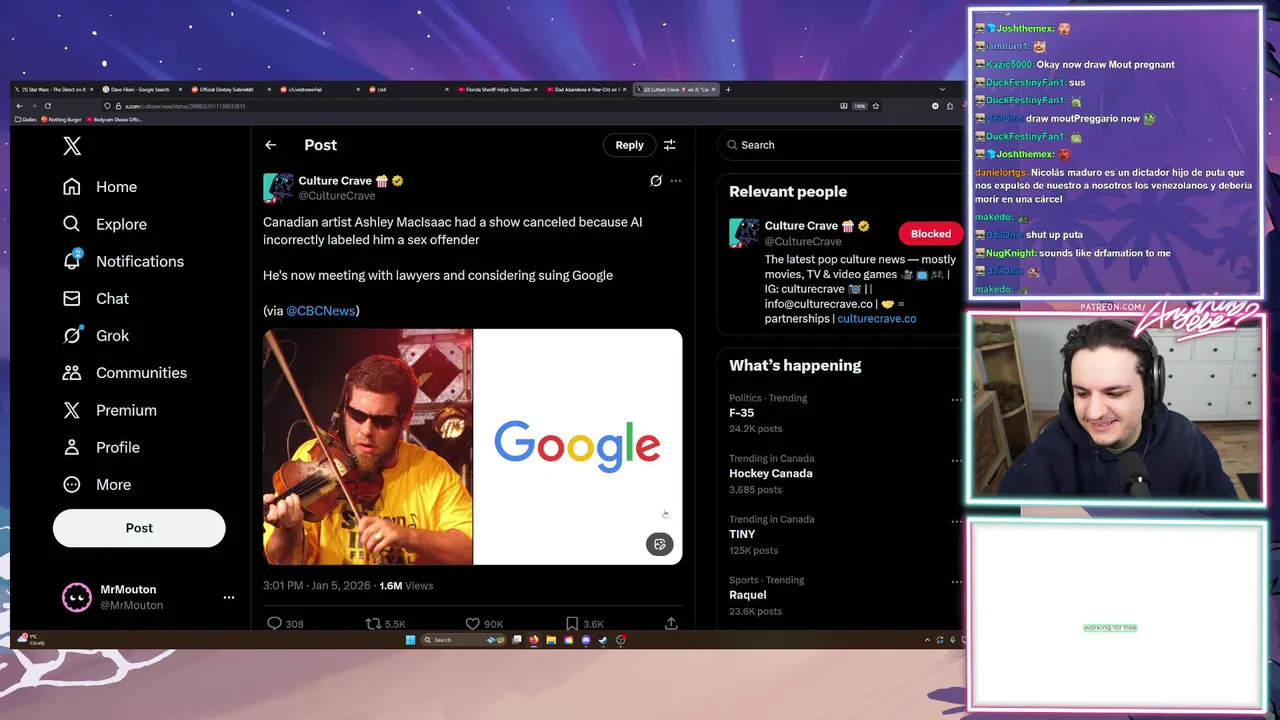Open the Google logo image
1280x720 pixels.
[578, 447]
